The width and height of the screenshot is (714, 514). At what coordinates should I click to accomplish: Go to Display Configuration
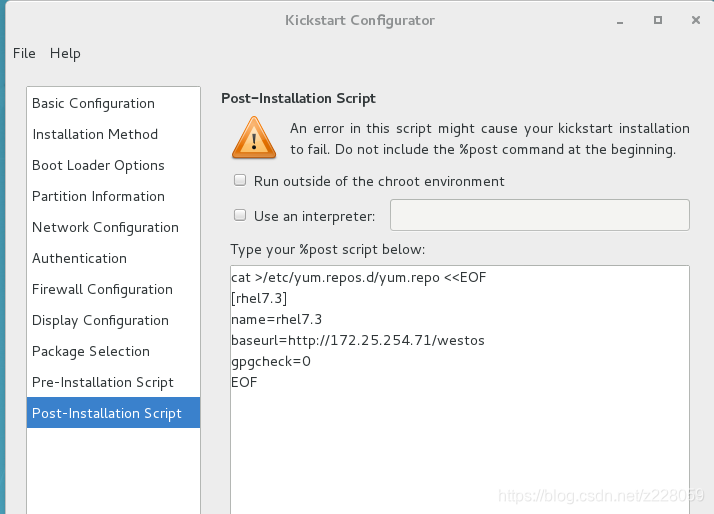[100, 320]
